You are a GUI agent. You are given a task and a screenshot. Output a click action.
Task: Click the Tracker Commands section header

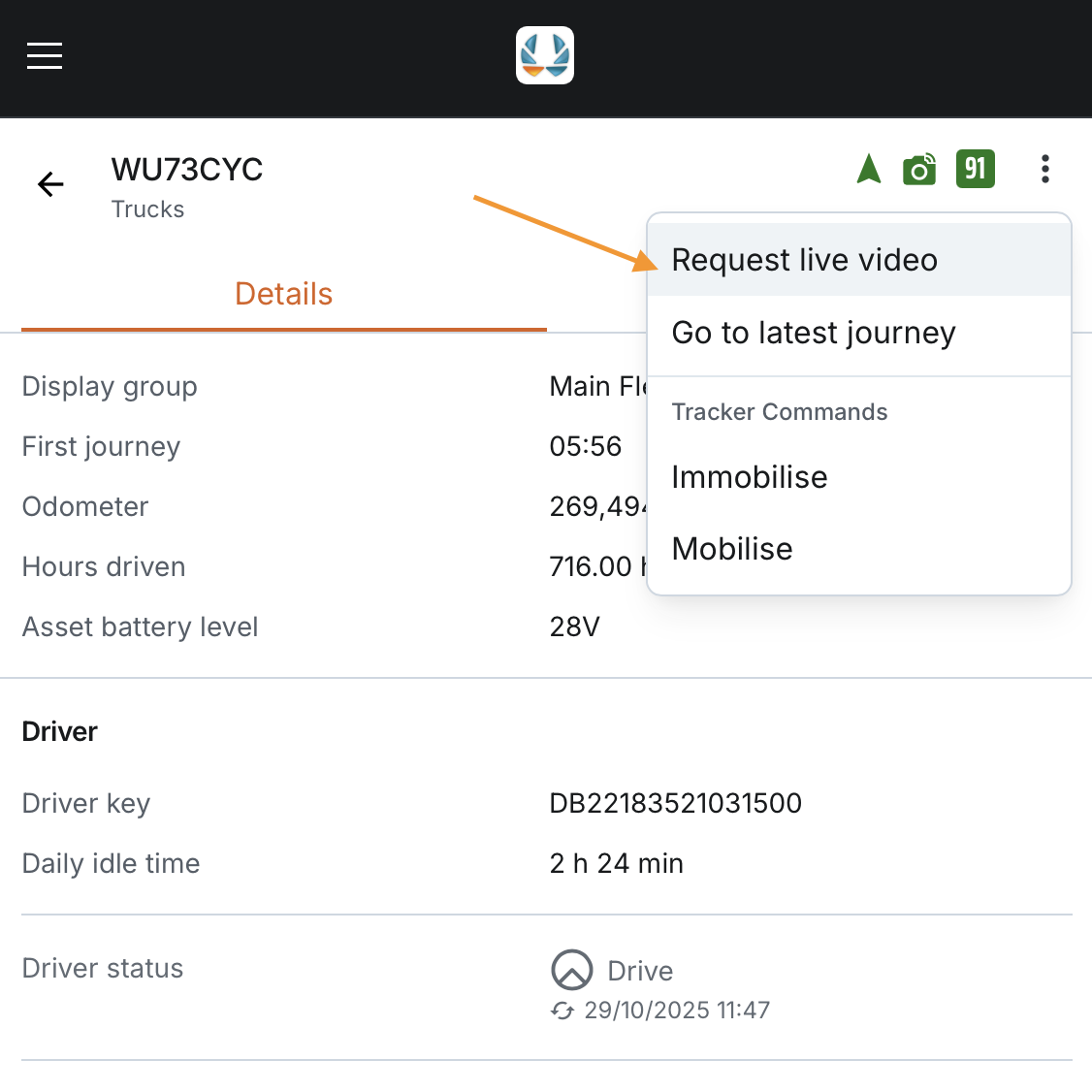click(x=779, y=412)
